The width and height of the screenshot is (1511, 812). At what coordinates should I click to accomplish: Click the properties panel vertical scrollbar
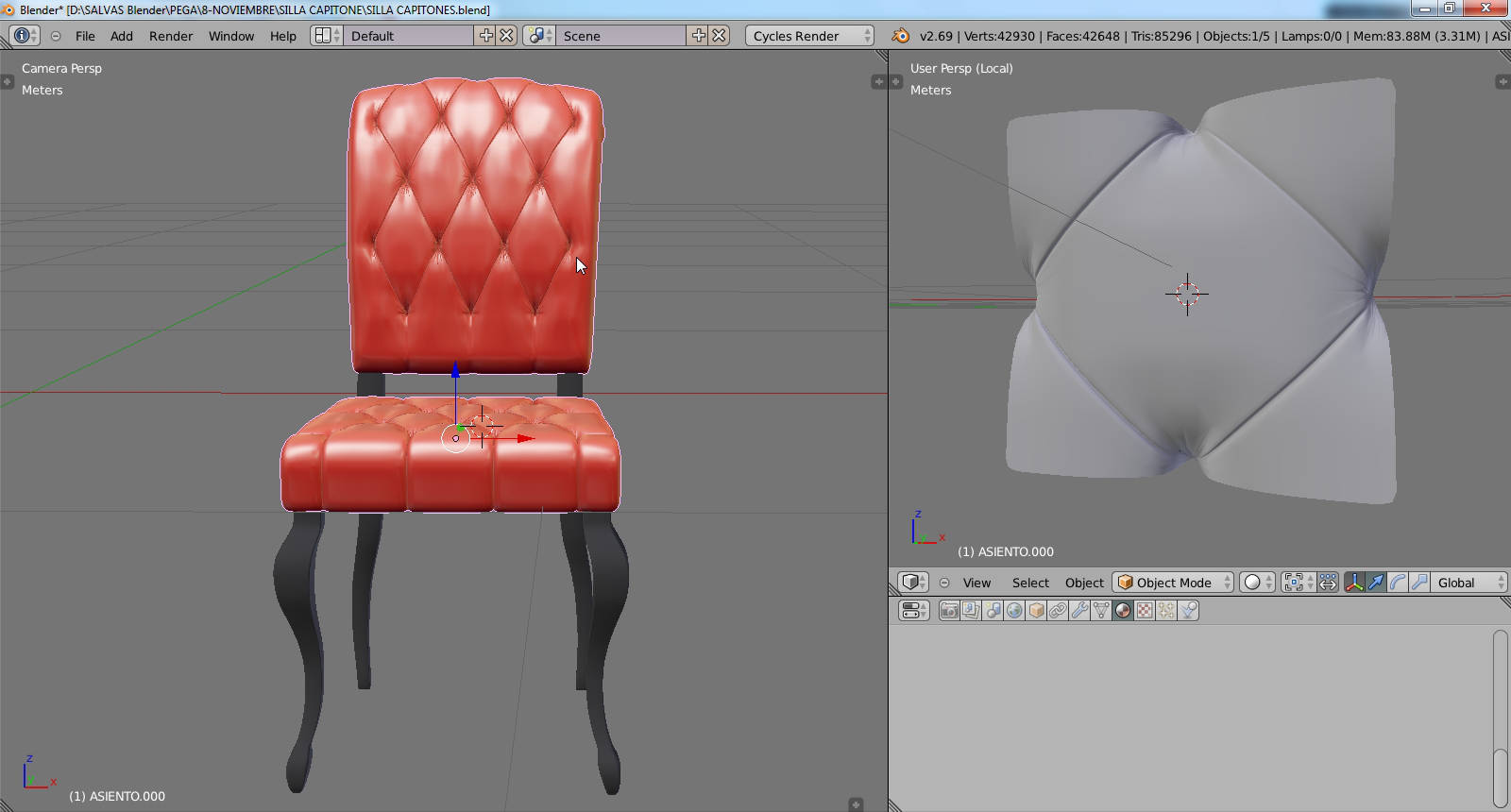click(x=1501, y=718)
